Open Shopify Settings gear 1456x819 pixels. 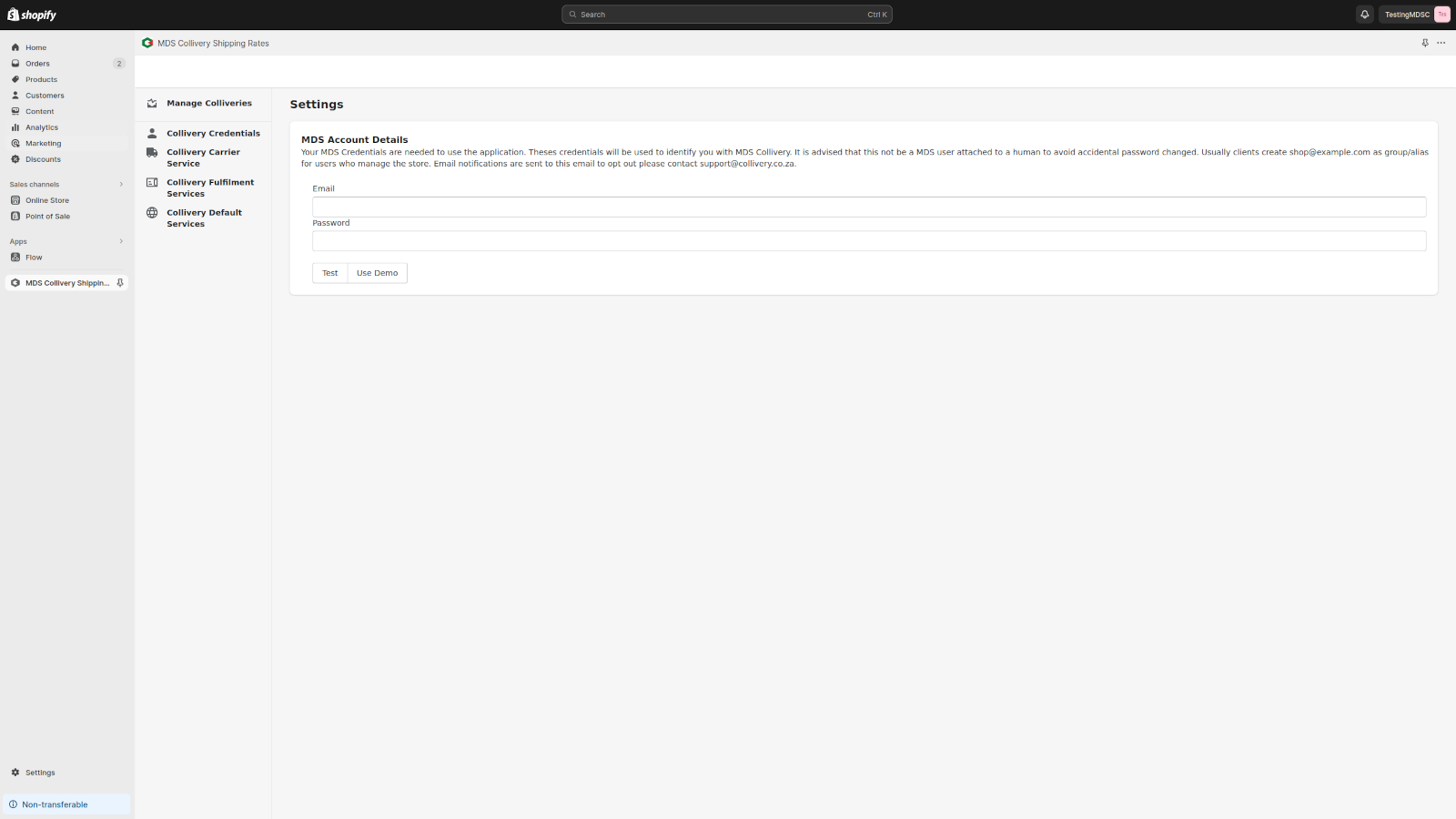(x=15, y=773)
